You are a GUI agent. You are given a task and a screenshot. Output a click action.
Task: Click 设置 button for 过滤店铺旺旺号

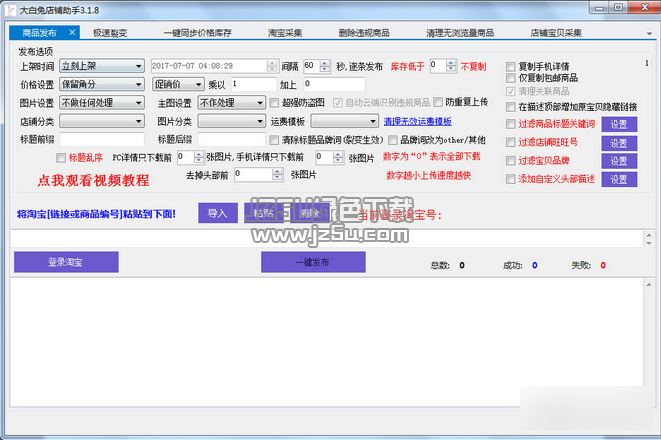pos(619,143)
